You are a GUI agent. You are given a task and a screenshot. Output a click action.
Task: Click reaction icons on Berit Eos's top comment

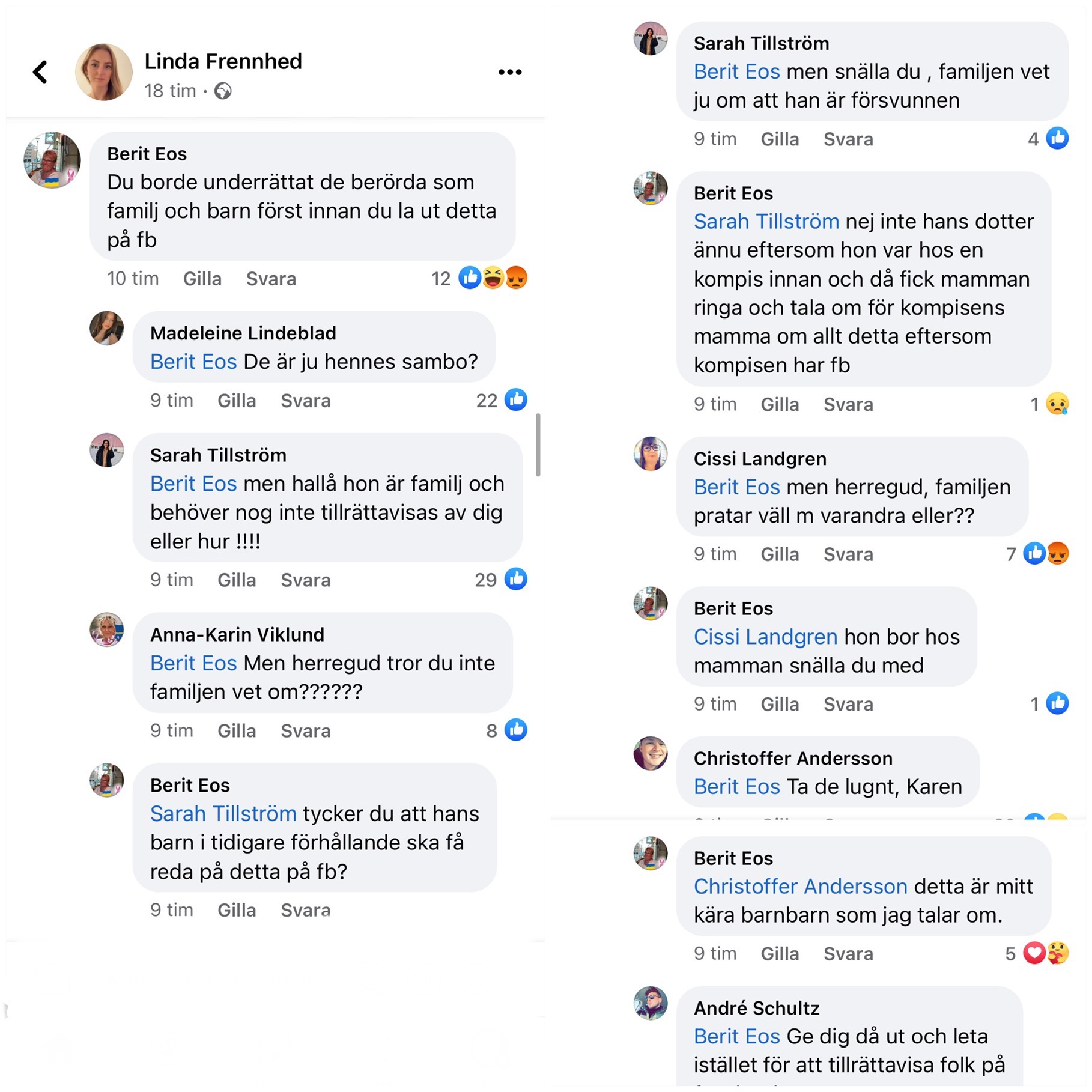[493, 278]
